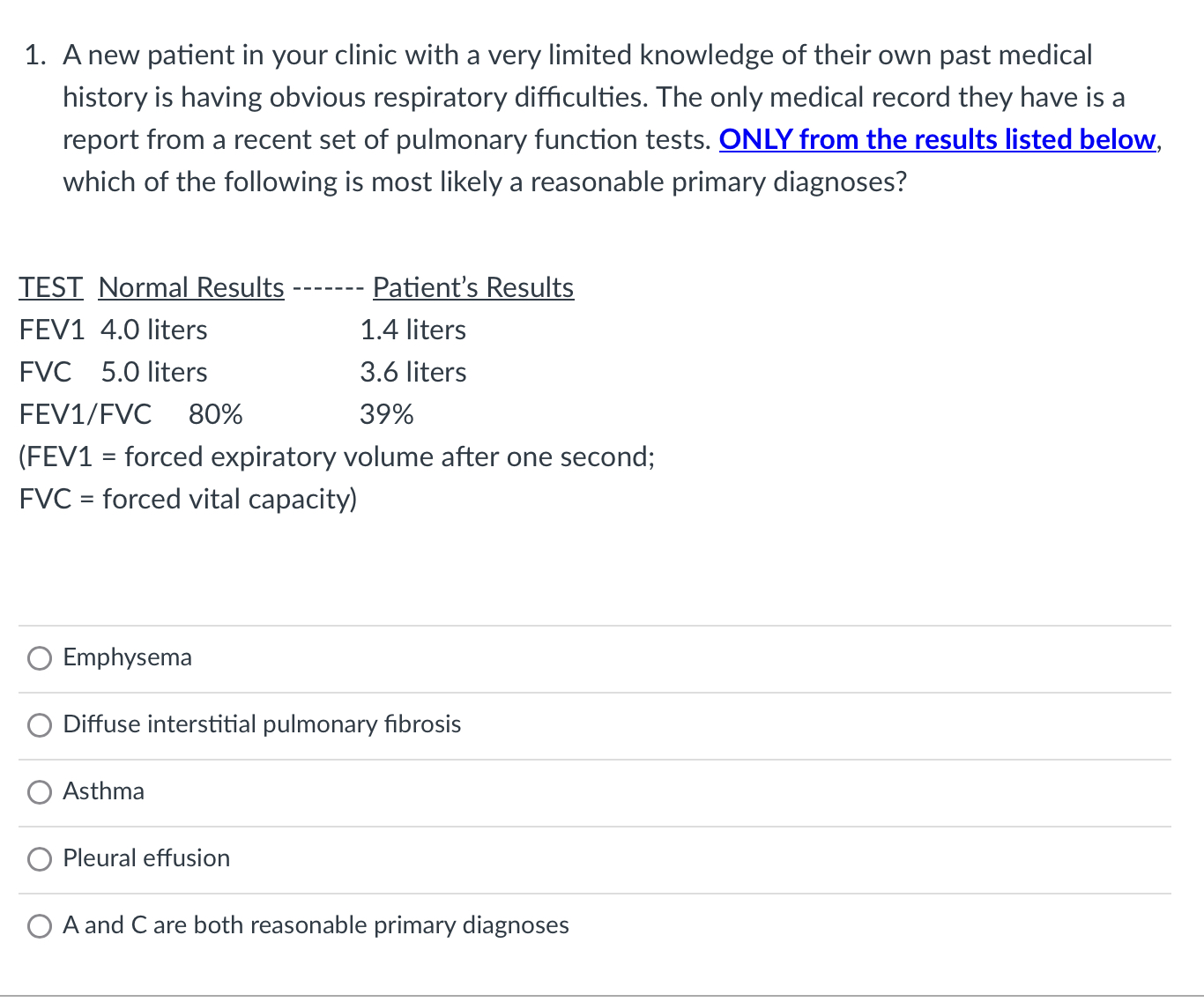Choose the Diffuse interstitial pulmonary fibrosis radio button
Viewport: 1204px width, 1002px height.
coord(40,725)
